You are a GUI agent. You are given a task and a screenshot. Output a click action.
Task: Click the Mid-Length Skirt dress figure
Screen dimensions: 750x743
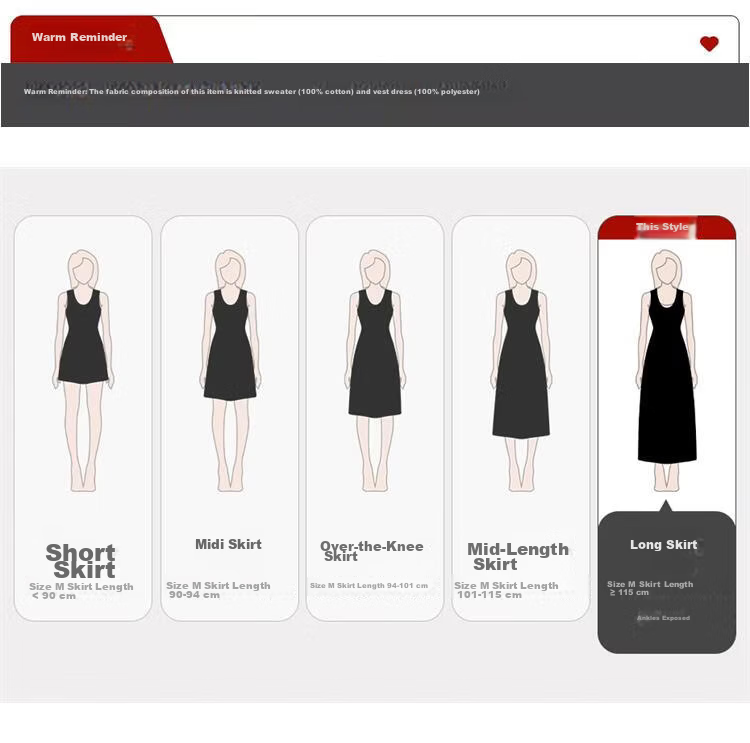click(521, 371)
